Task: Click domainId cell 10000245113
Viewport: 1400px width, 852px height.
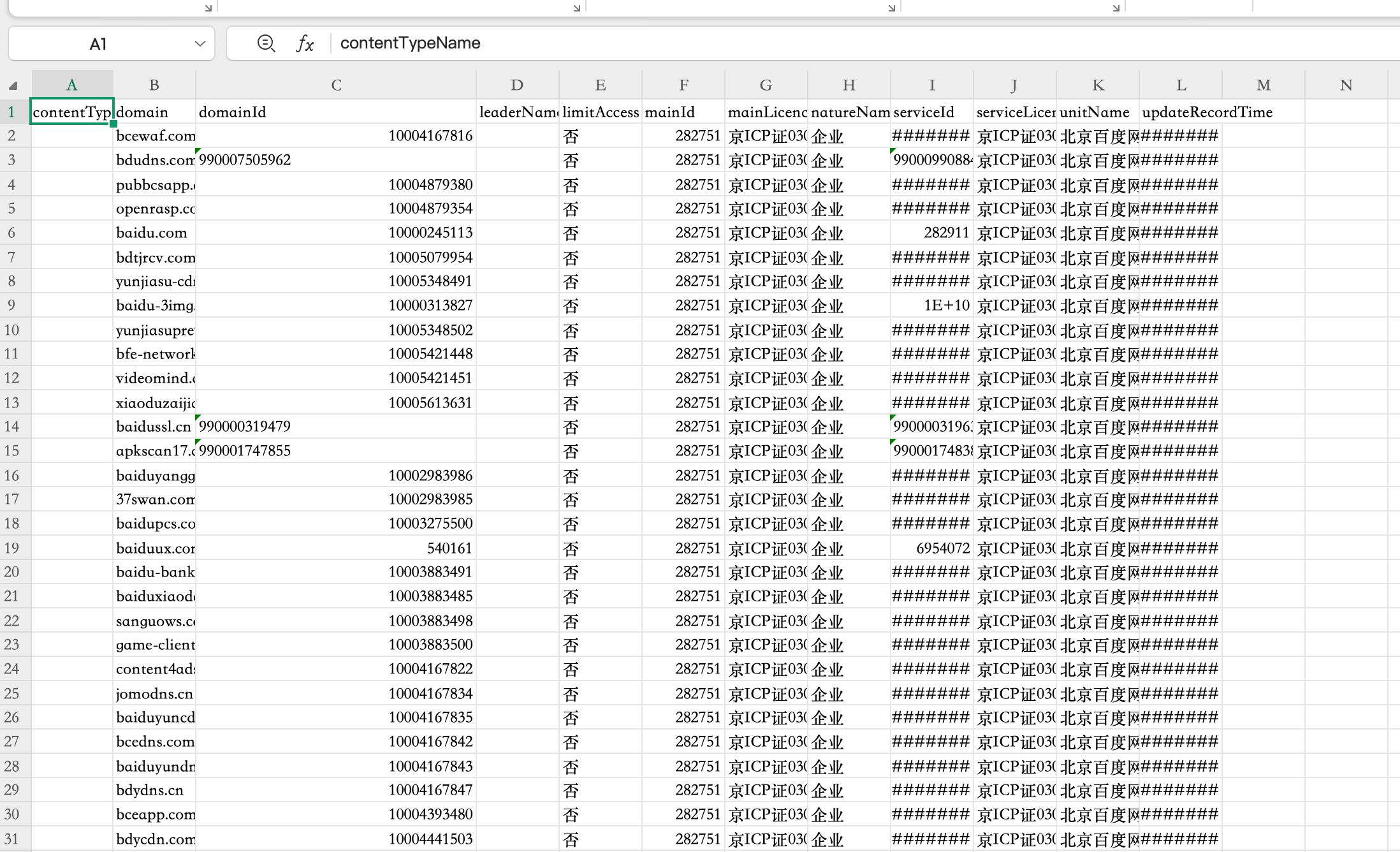Action: tap(336, 233)
